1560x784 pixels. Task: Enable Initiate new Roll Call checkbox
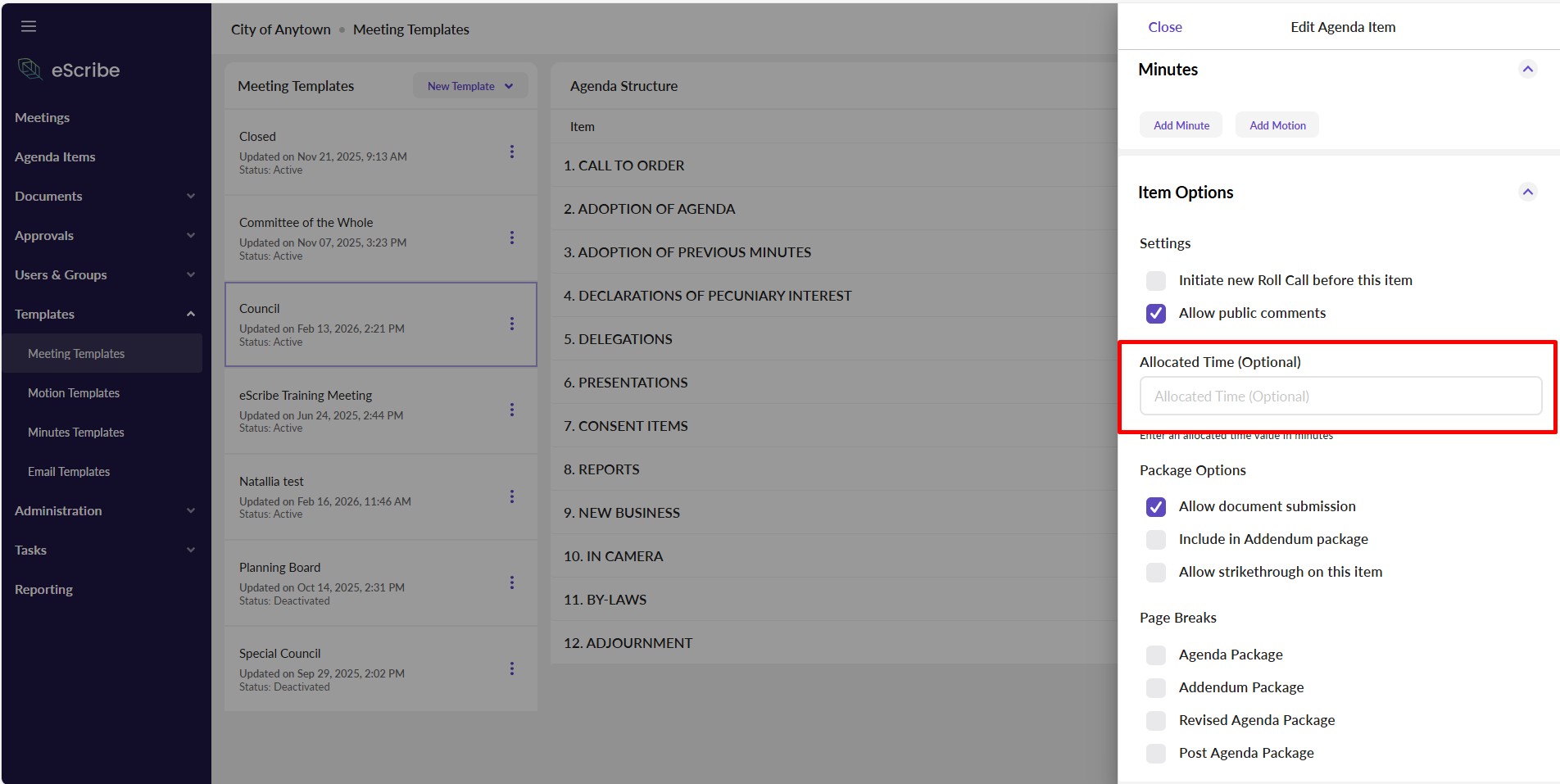pyautogui.click(x=1156, y=281)
